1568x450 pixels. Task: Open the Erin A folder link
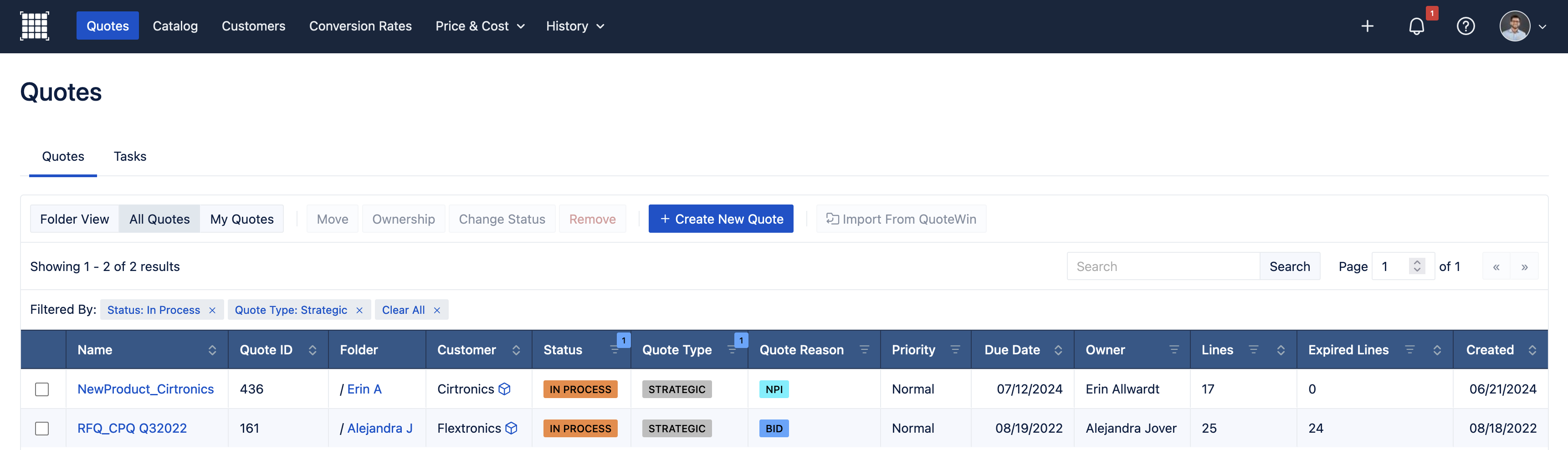coord(364,389)
